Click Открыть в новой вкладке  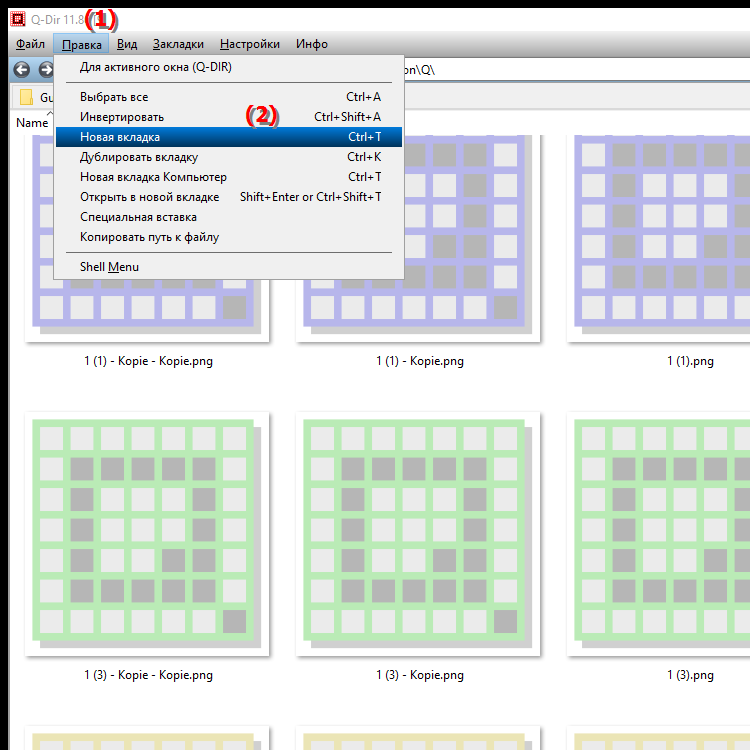coord(149,197)
